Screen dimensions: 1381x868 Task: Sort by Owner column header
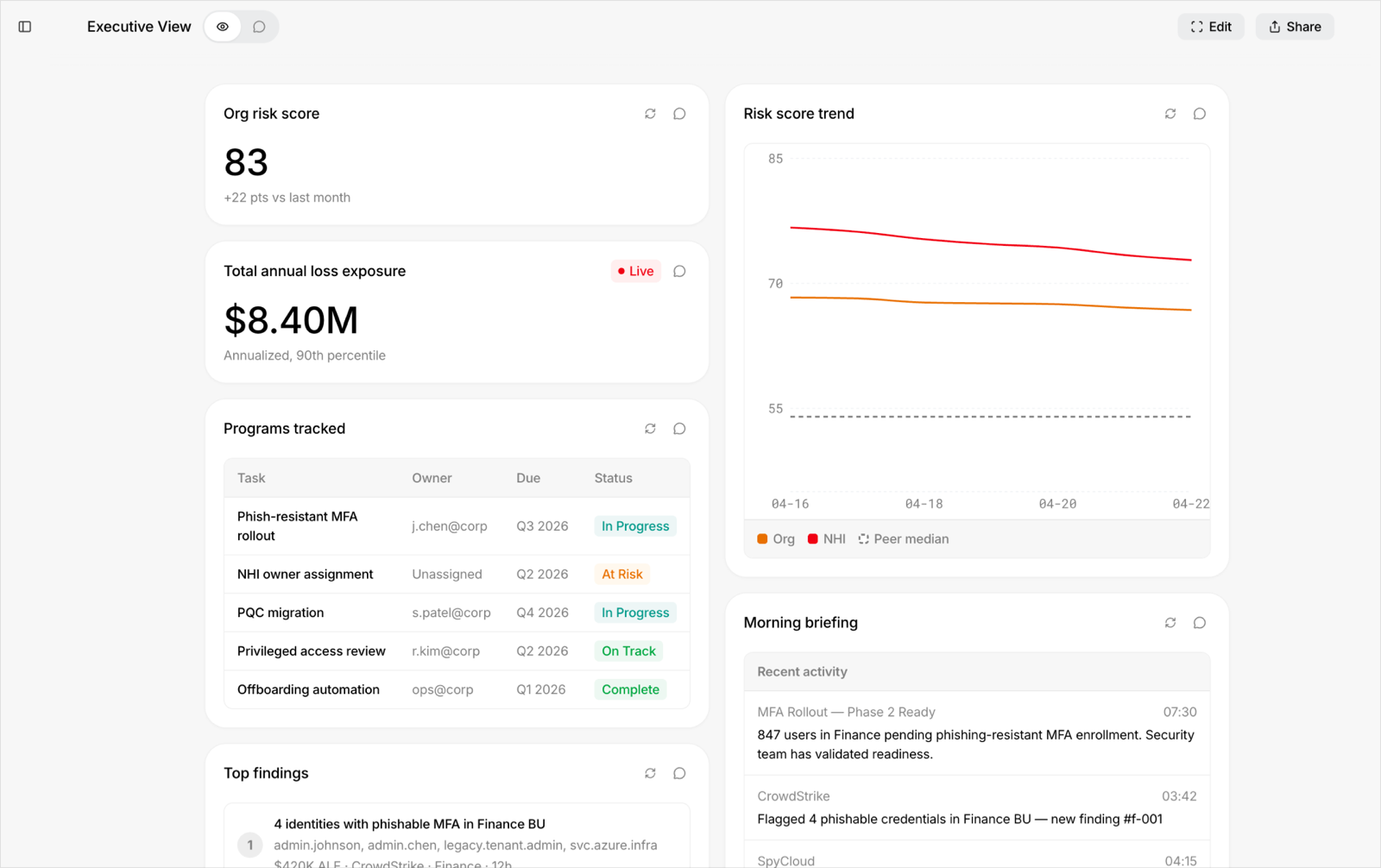432,478
